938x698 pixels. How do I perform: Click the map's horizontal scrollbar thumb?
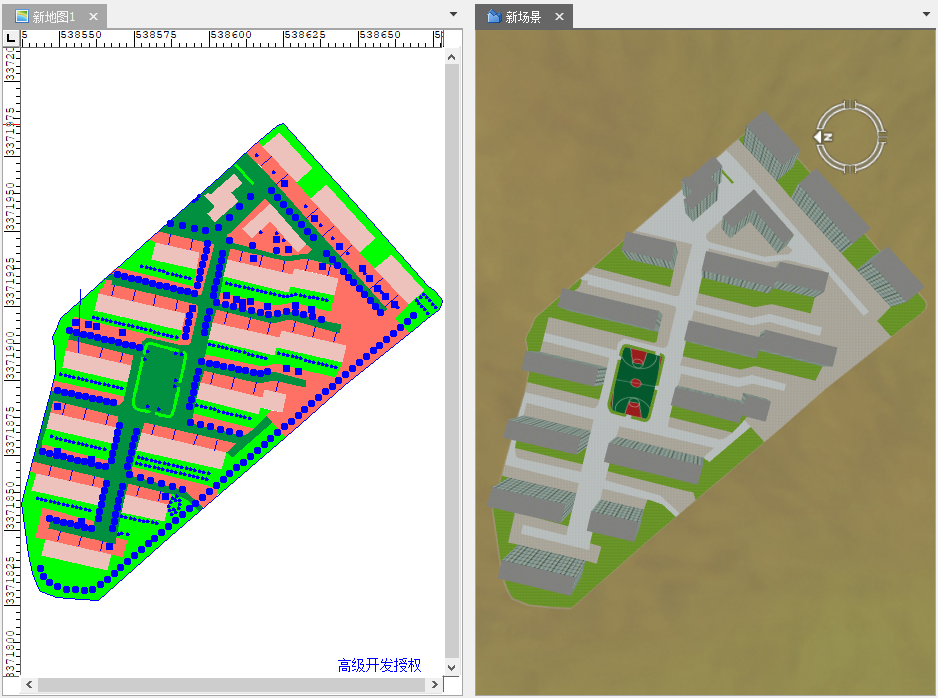tap(230, 685)
